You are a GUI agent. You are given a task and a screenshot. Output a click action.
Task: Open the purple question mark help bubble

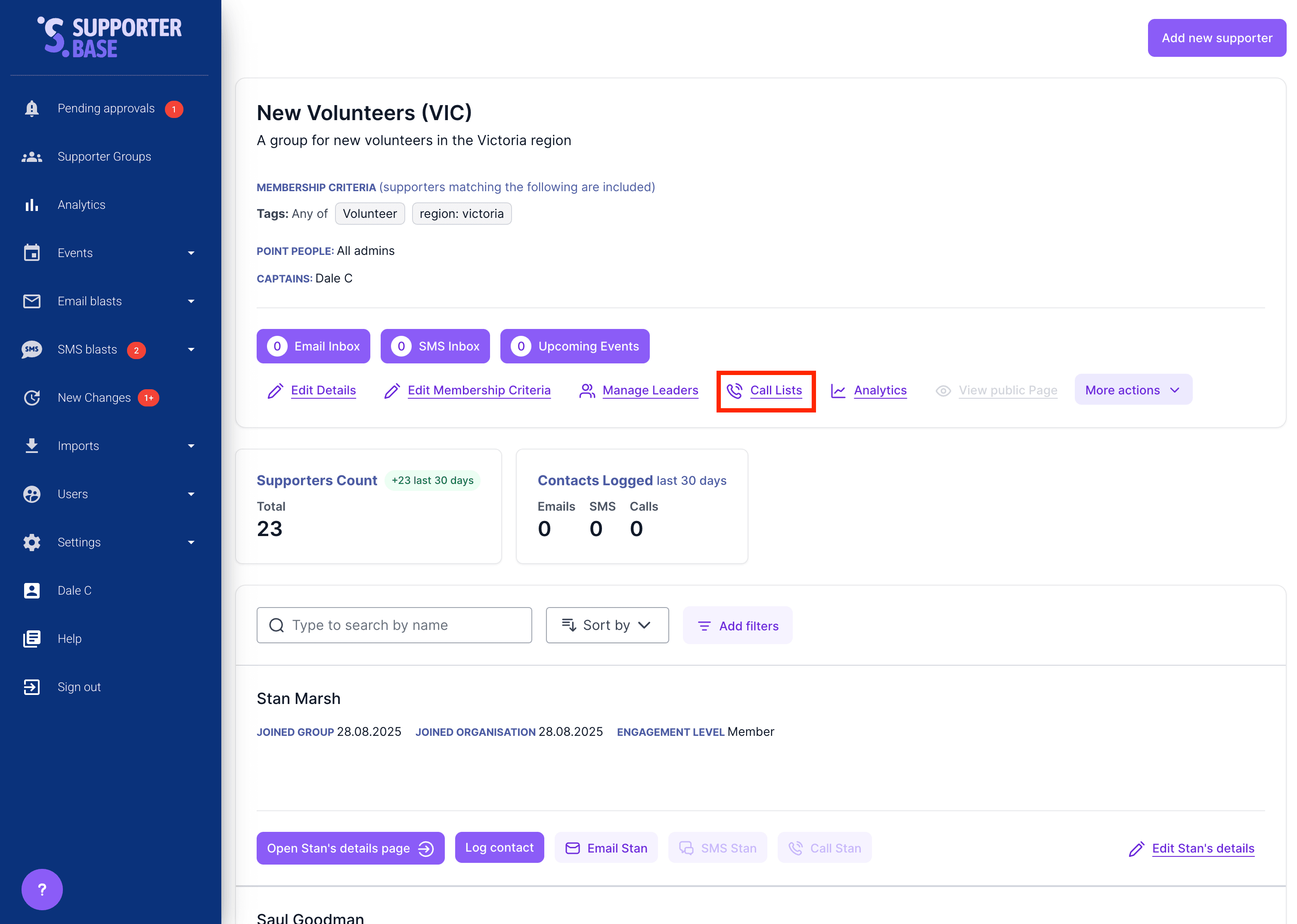click(41, 889)
